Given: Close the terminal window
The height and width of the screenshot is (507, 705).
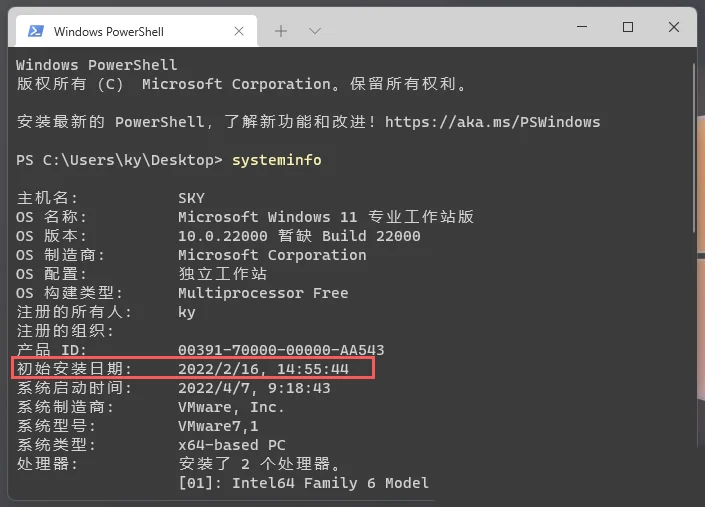Looking at the screenshot, I should (x=674, y=28).
